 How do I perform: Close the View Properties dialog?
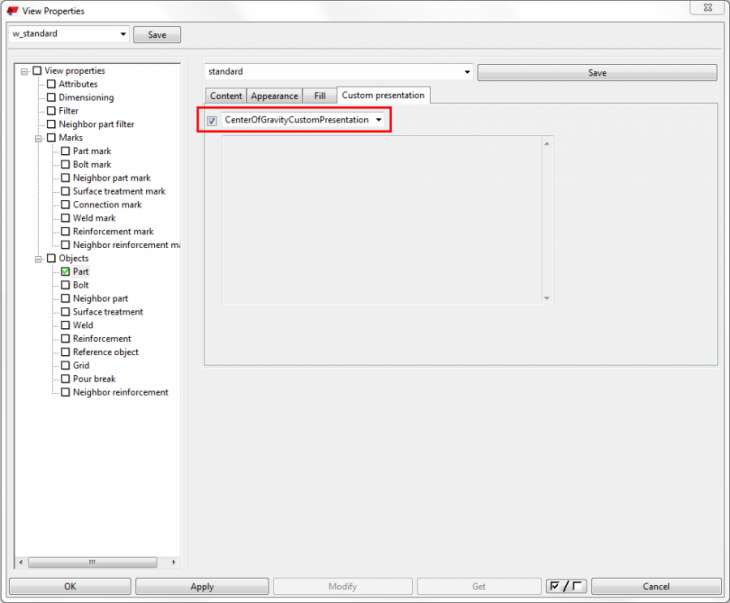707,7
